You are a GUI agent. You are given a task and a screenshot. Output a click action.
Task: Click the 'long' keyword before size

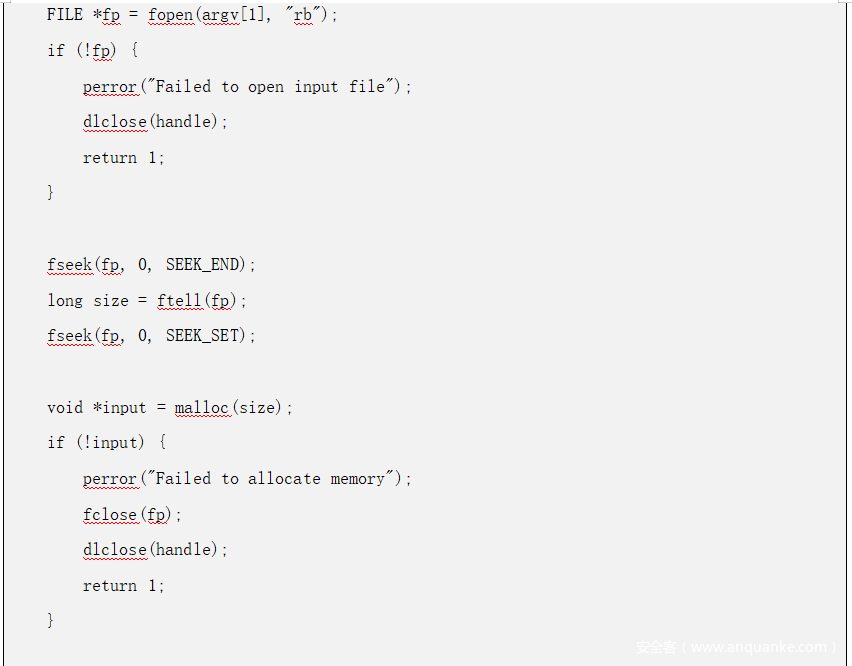coord(65,300)
